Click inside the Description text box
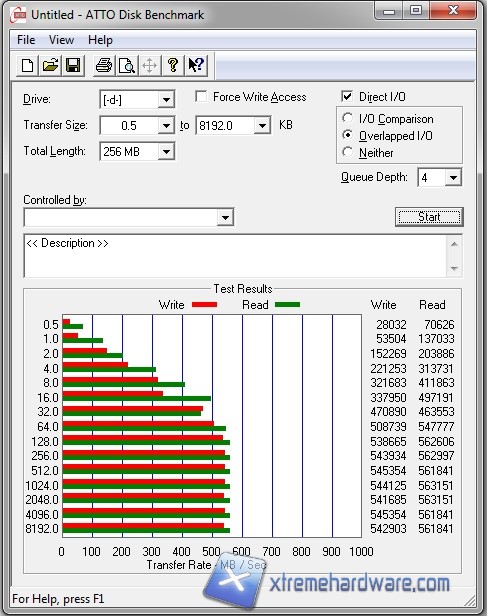The height and width of the screenshot is (616, 487). (235, 256)
